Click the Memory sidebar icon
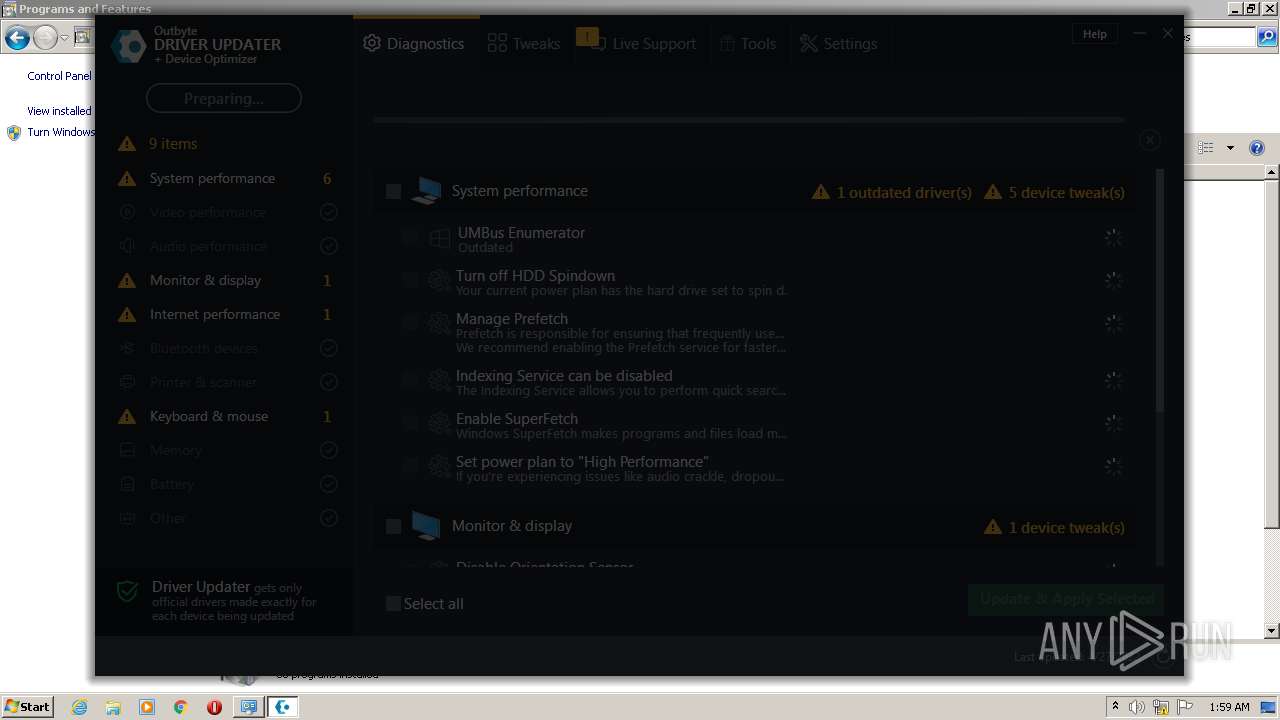The image size is (1280, 720). coord(127,450)
